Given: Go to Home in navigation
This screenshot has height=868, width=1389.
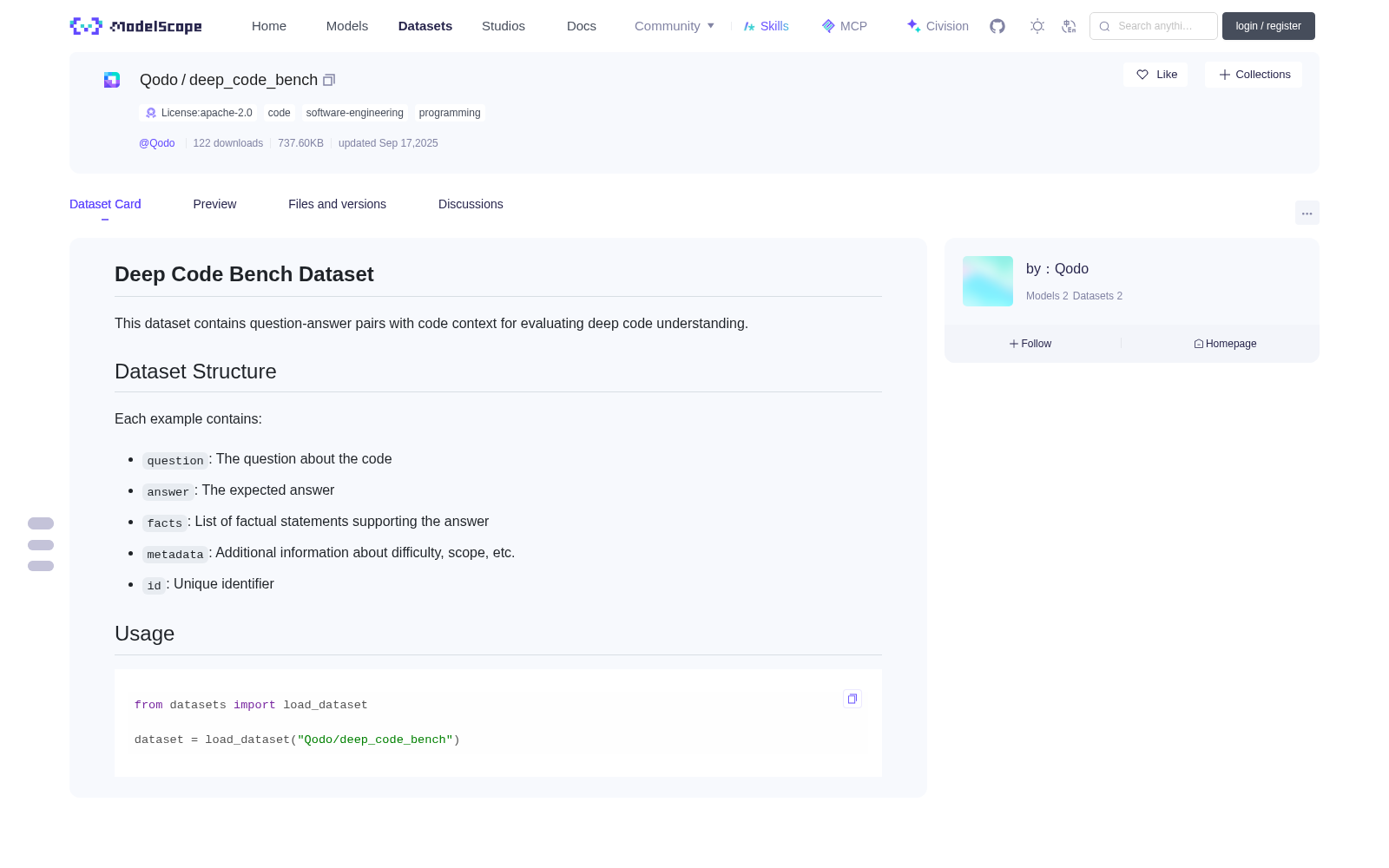Looking at the screenshot, I should point(269,26).
